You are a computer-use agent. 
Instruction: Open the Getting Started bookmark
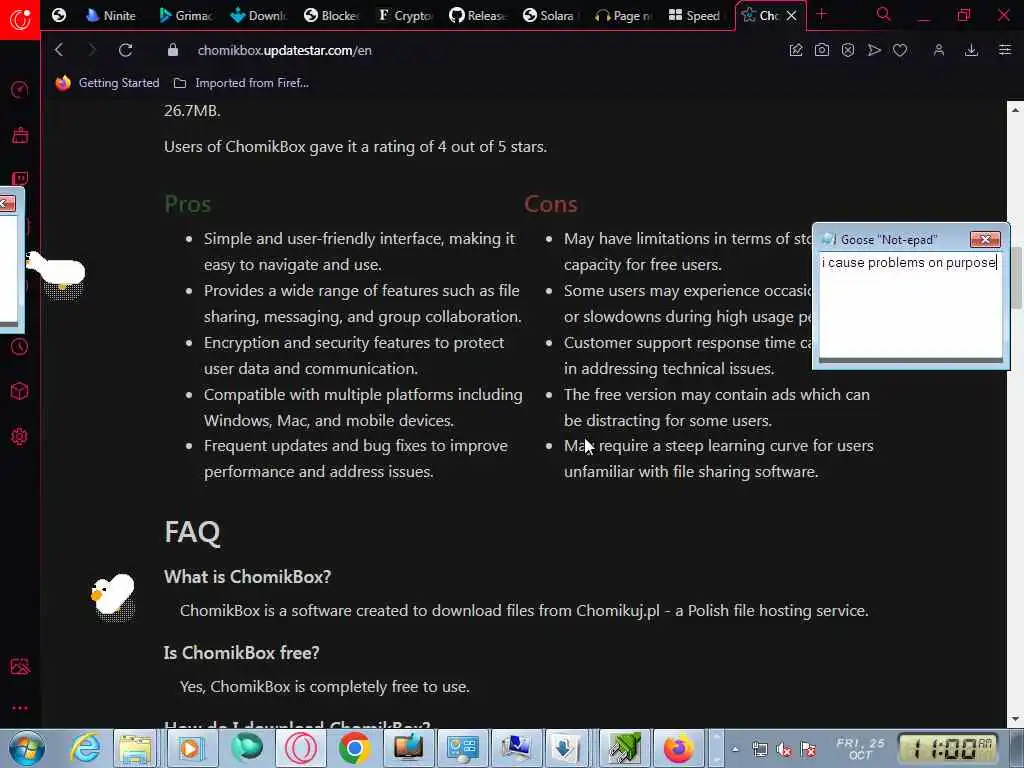coord(108,83)
